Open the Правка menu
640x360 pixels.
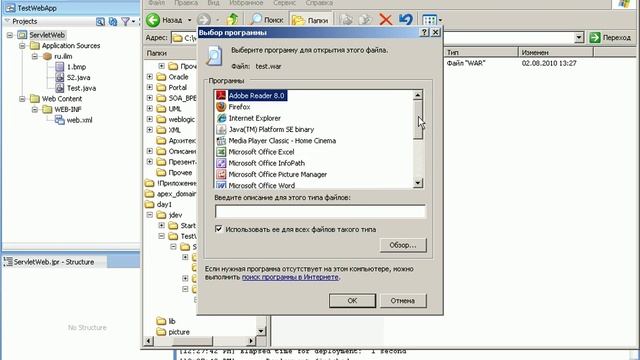[x=186, y=3]
